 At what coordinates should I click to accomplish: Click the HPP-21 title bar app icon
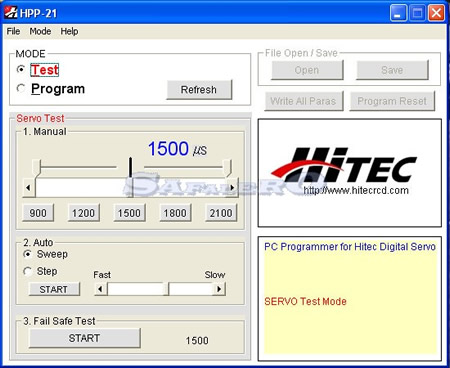tap(11, 13)
